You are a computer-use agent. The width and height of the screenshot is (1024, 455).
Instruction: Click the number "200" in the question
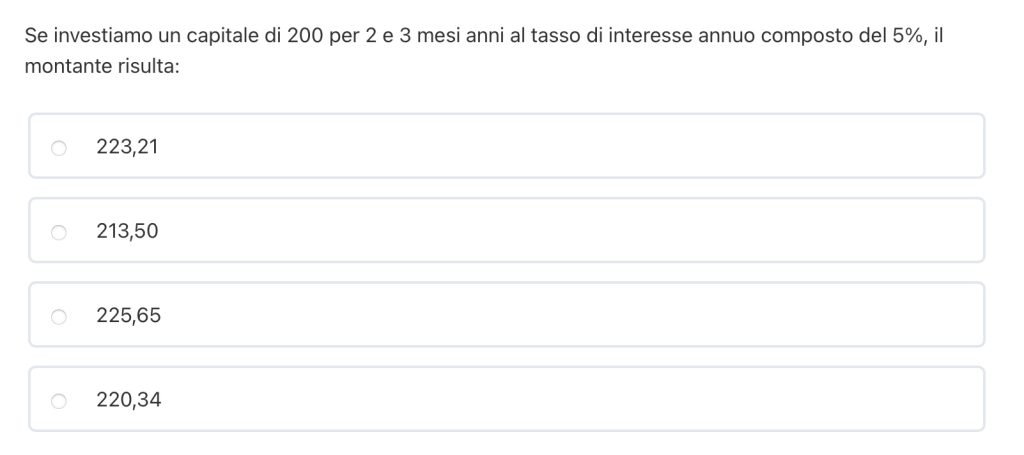[304, 36]
